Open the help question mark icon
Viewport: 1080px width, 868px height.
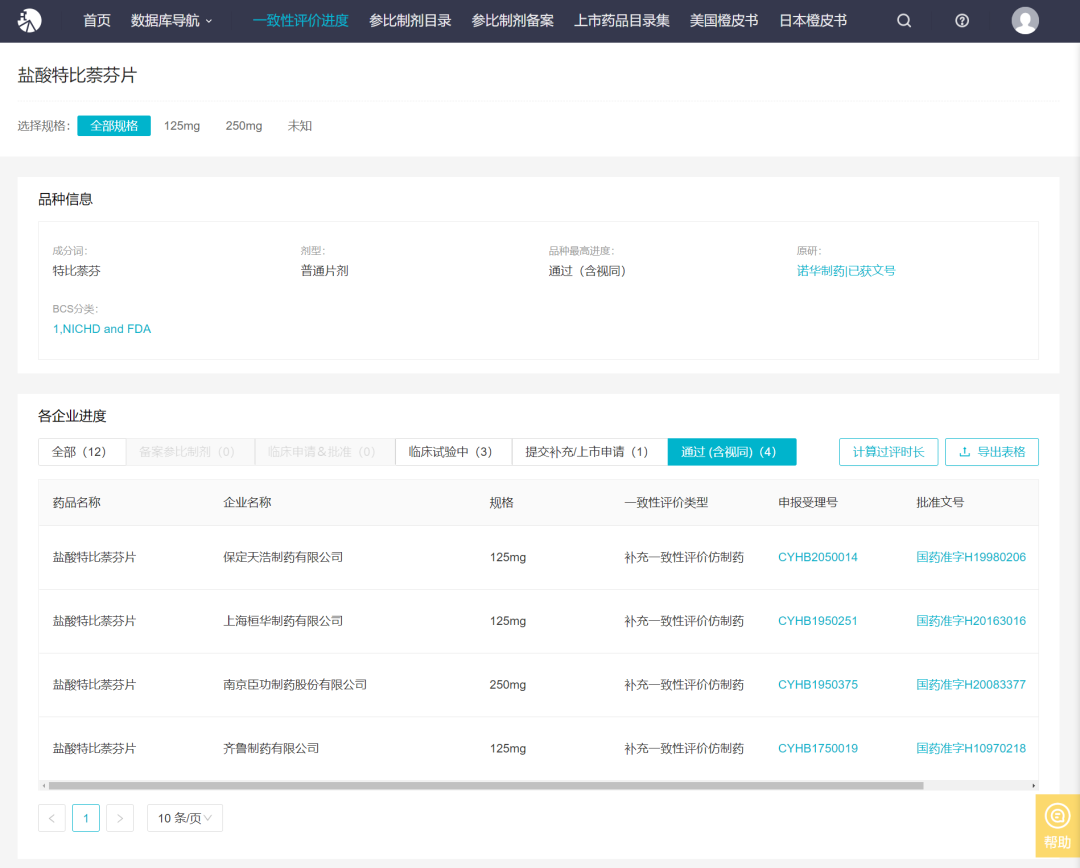pyautogui.click(x=962, y=21)
